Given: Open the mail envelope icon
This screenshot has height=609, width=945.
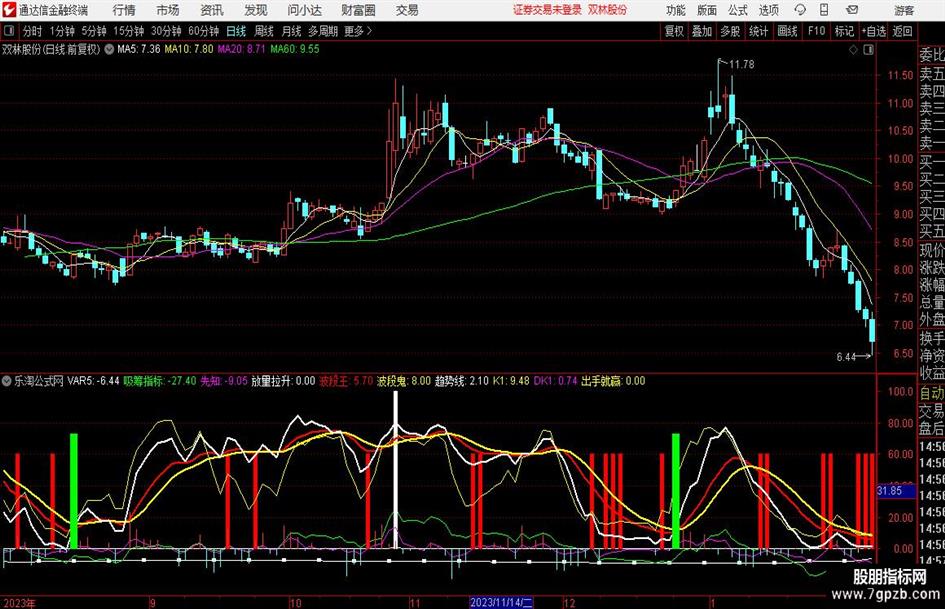Looking at the screenshot, I should 852,10.
